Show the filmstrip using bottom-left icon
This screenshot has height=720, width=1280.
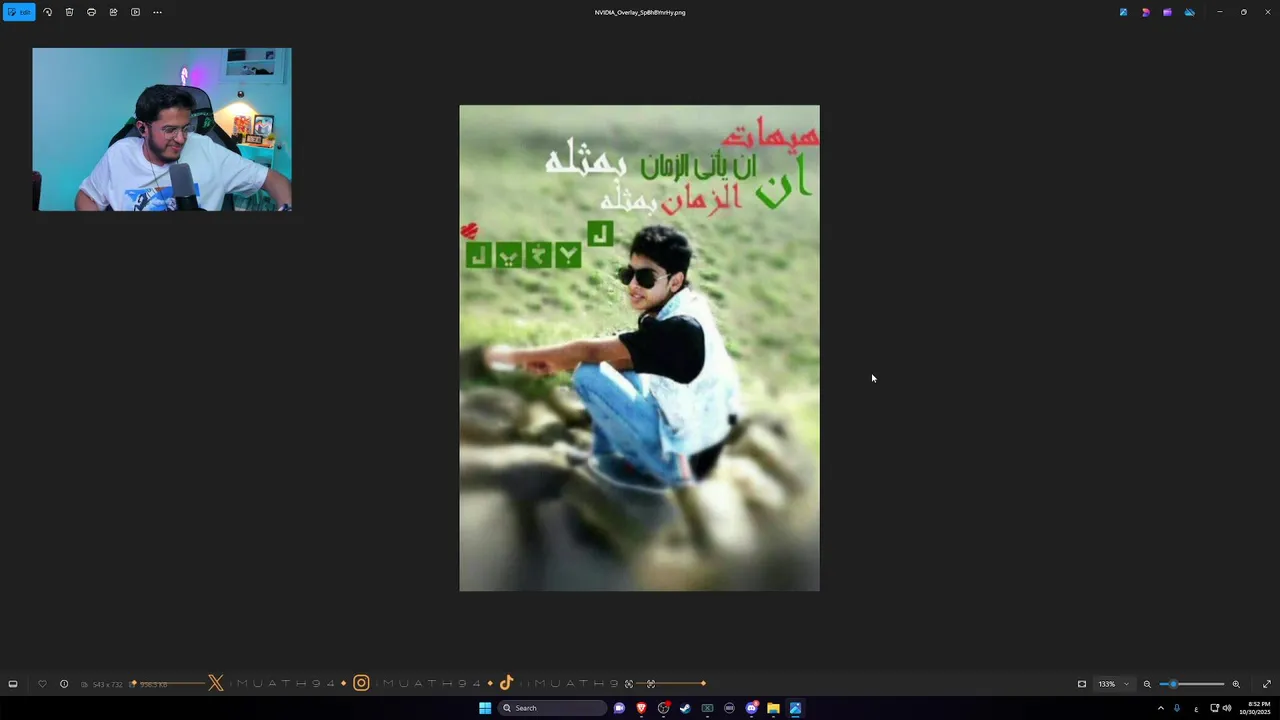pos(13,684)
